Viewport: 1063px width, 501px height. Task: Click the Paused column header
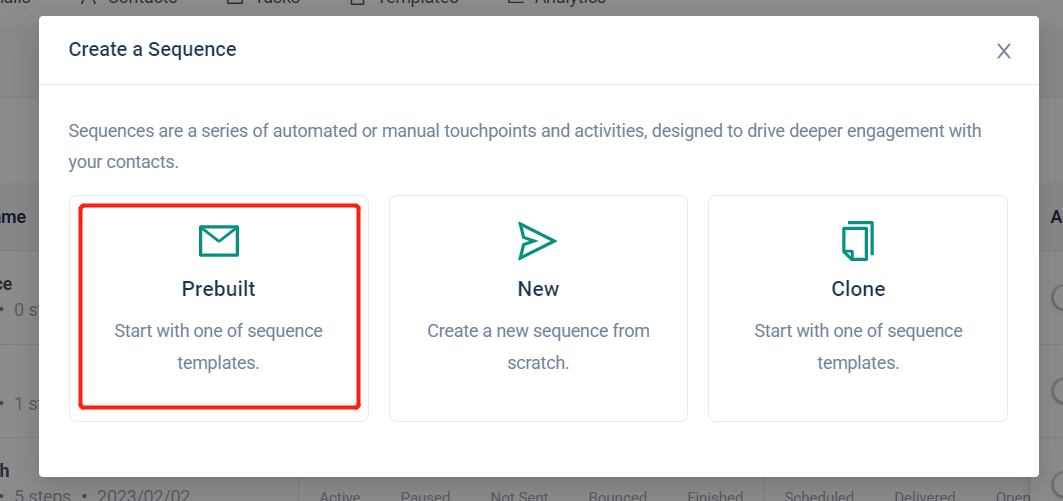point(425,495)
